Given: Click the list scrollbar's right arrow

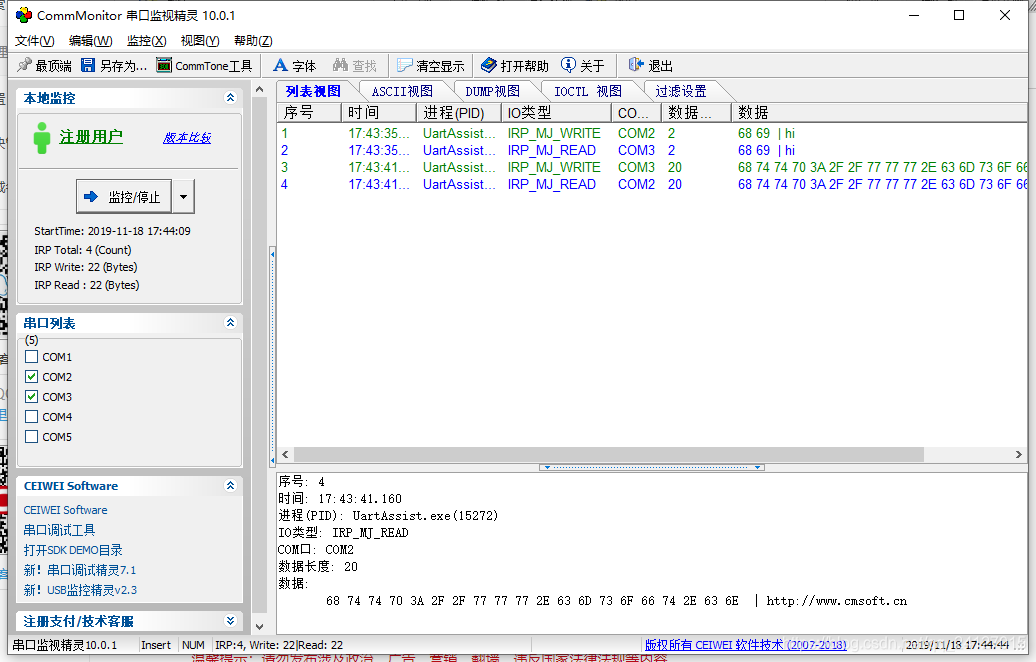Looking at the screenshot, I should [x=1018, y=454].
